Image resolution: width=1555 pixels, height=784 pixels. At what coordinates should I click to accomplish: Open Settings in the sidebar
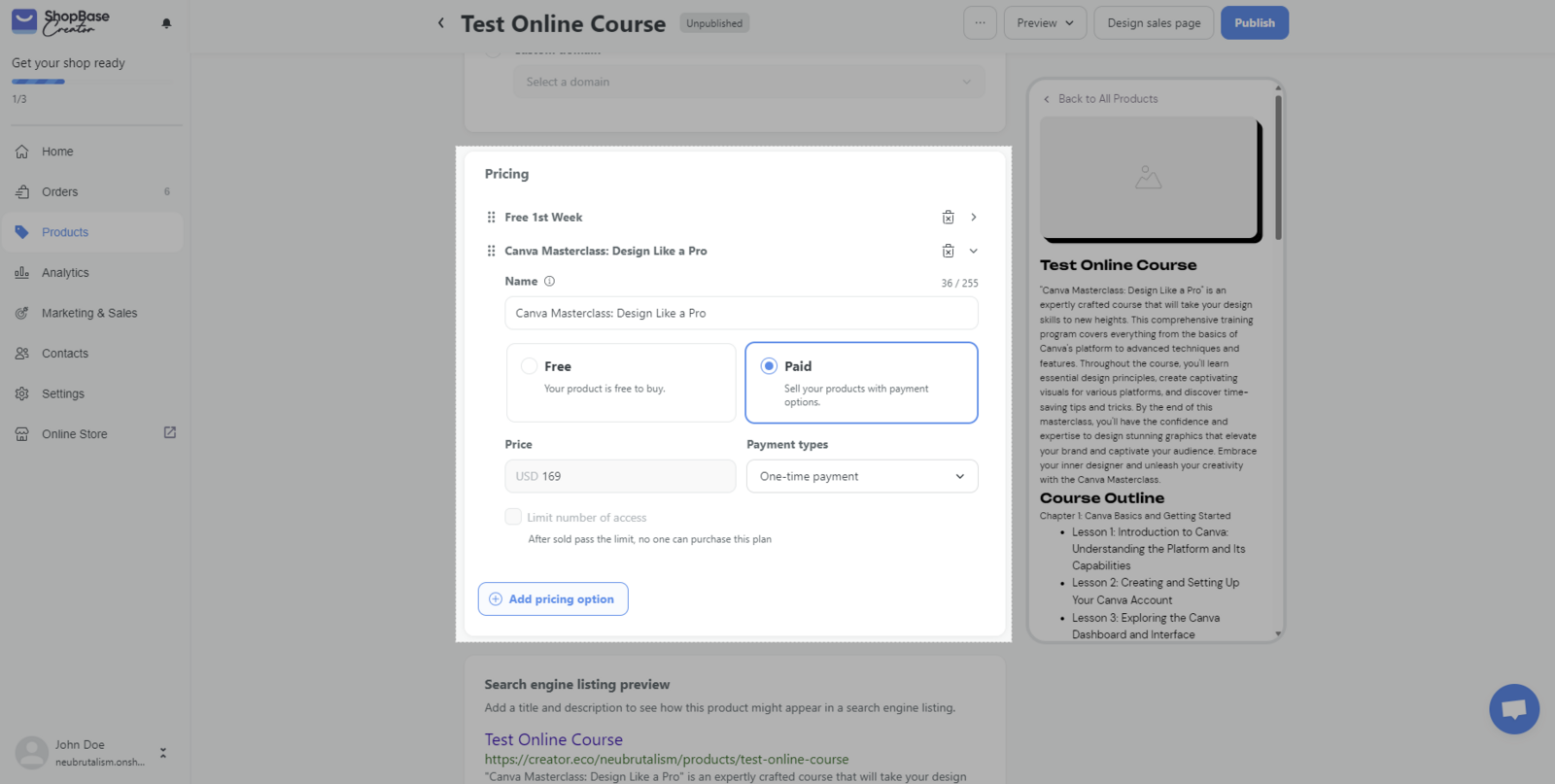coord(93,393)
